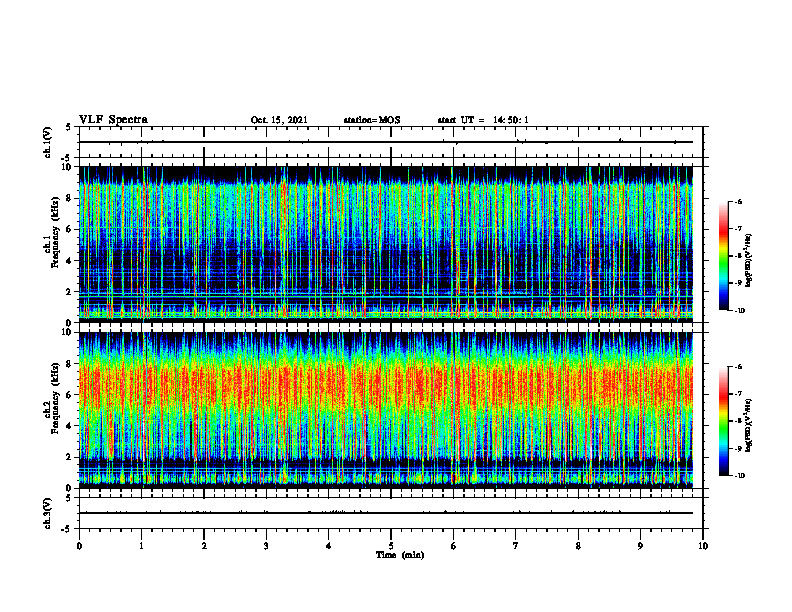The width and height of the screenshot is (792, 612).
Task: Click the "6" kHz tick on ch.1 frequency axis
Action: click(70, 229)
